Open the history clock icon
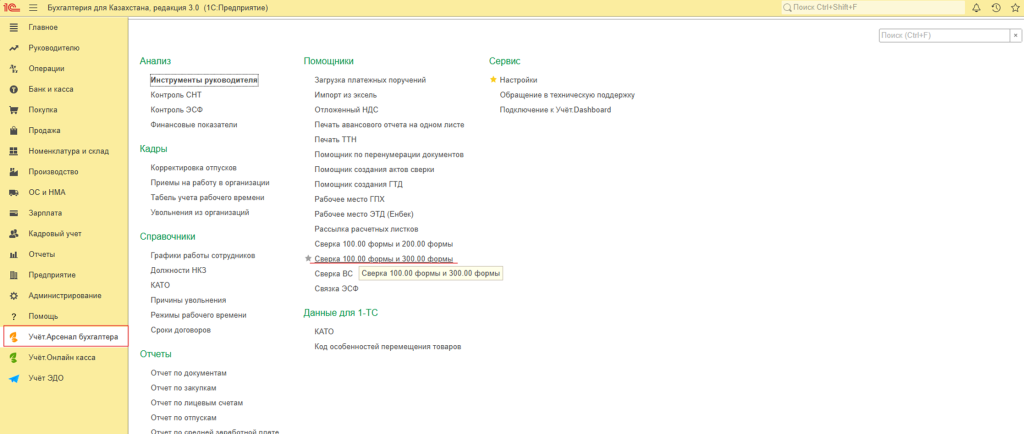The width and height of the screenshot is (1024, 434). pos(996,8)
